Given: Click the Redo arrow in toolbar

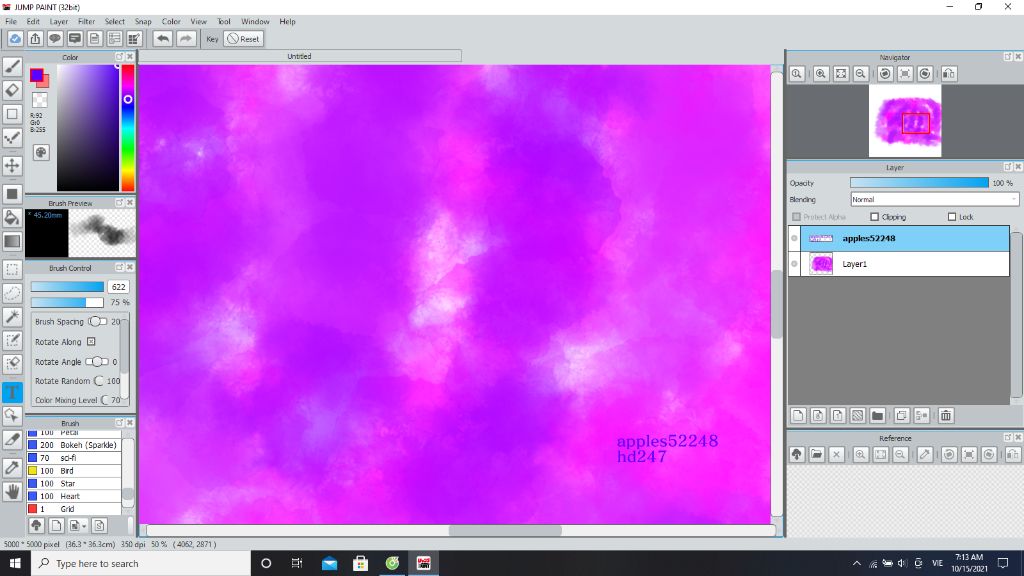Looking at the screenshot, I should point(186,39).
